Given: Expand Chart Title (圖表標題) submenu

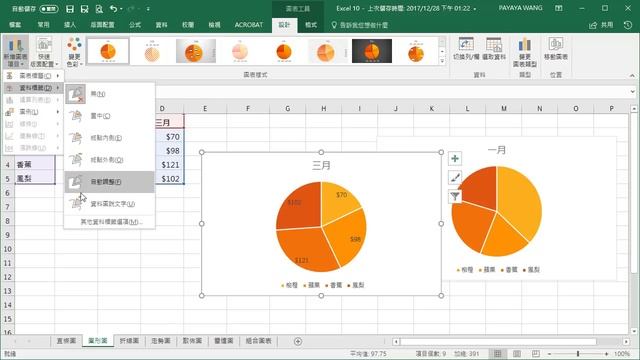Looking at the screenshot, I should (33, 76).
